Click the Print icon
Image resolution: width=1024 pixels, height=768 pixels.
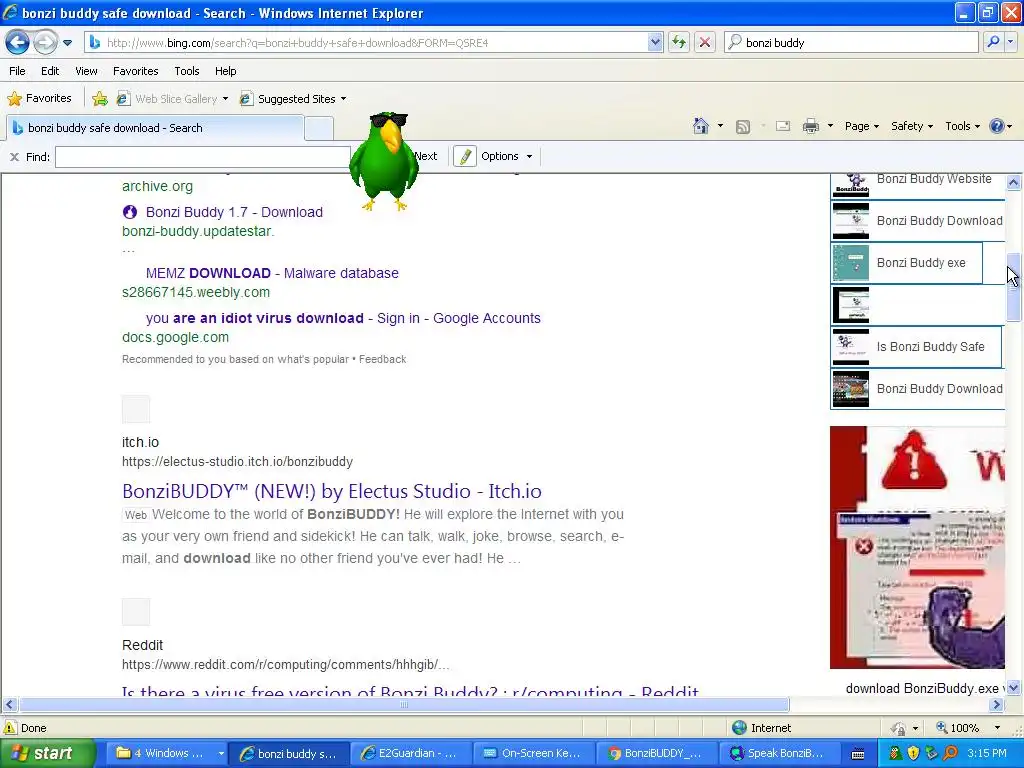pyautogui.click(x=810, y=126)
